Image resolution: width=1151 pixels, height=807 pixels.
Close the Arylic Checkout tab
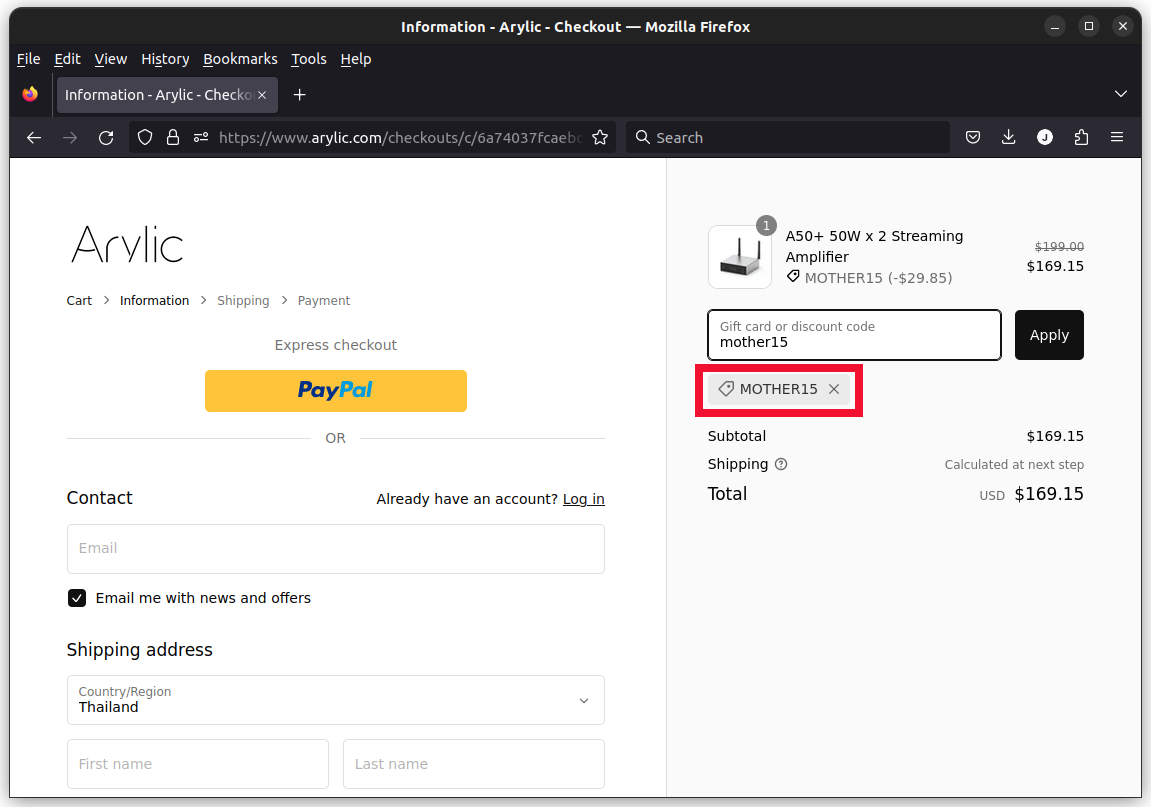tap(262, 95)
